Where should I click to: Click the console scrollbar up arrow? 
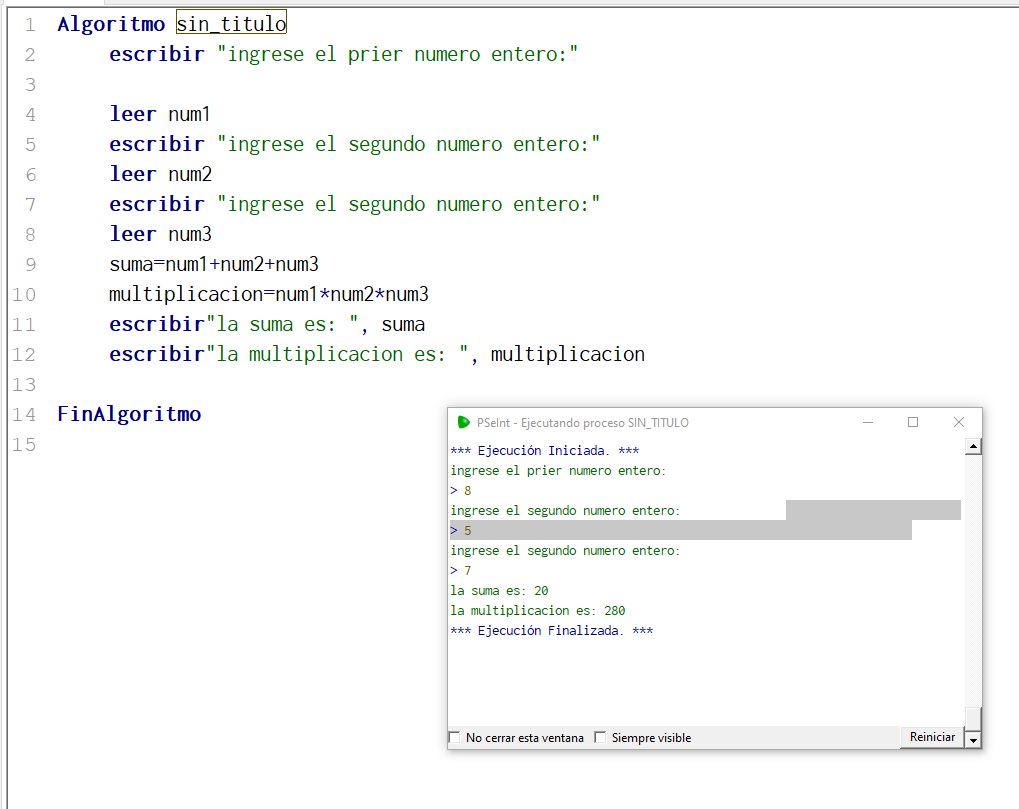click(x=973, y=448)
